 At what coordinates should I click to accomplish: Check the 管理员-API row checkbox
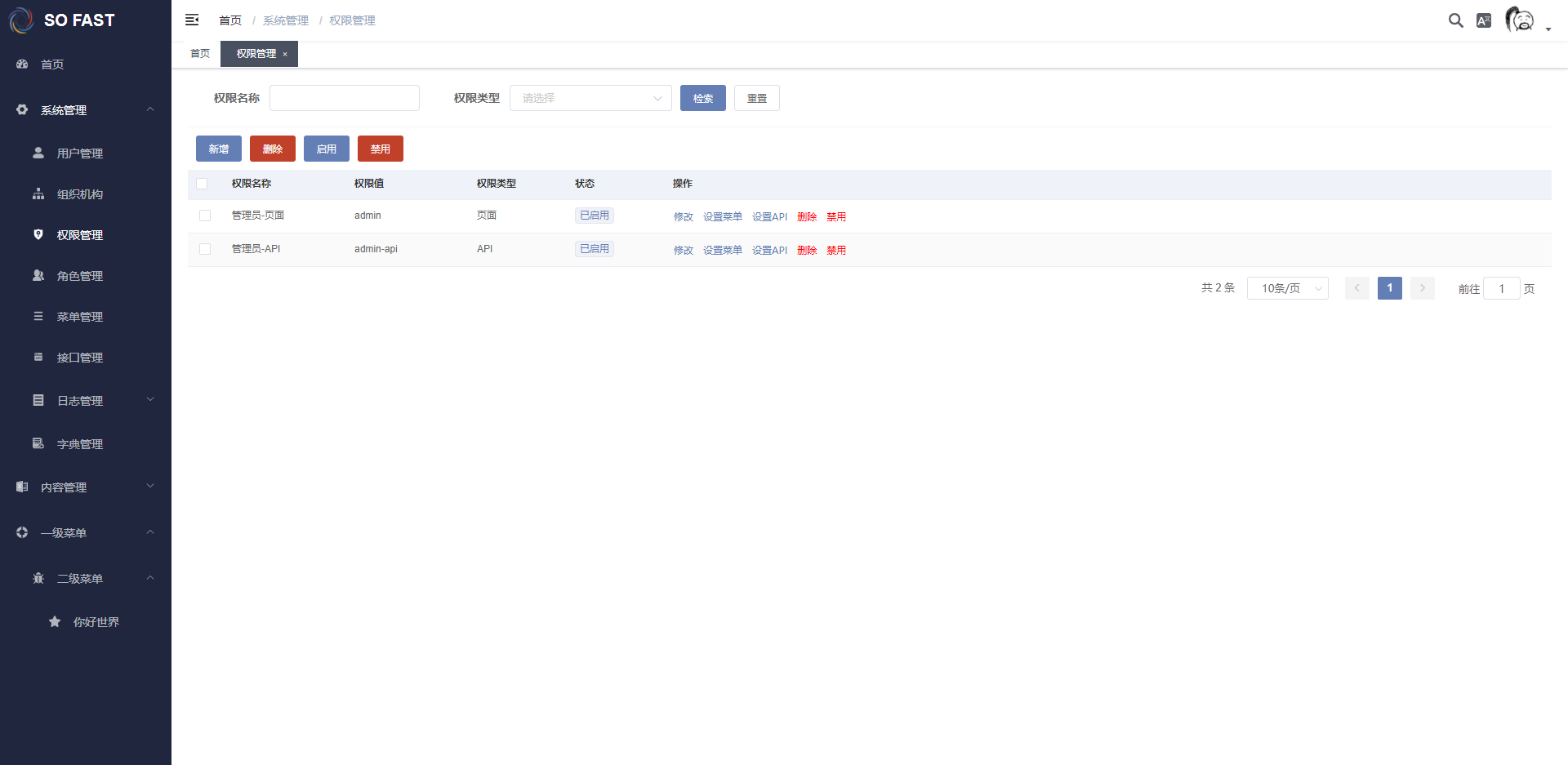[x=205, y=249]
